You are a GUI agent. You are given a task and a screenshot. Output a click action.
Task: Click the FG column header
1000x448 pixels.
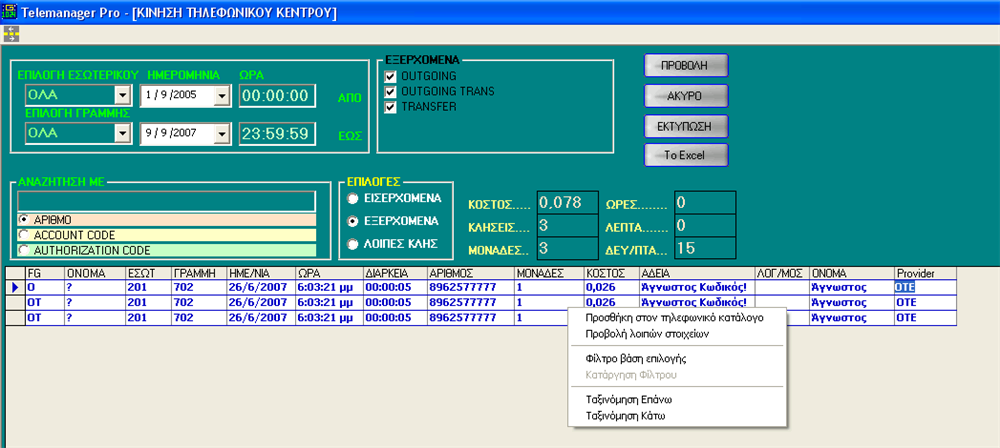[45, 273]
